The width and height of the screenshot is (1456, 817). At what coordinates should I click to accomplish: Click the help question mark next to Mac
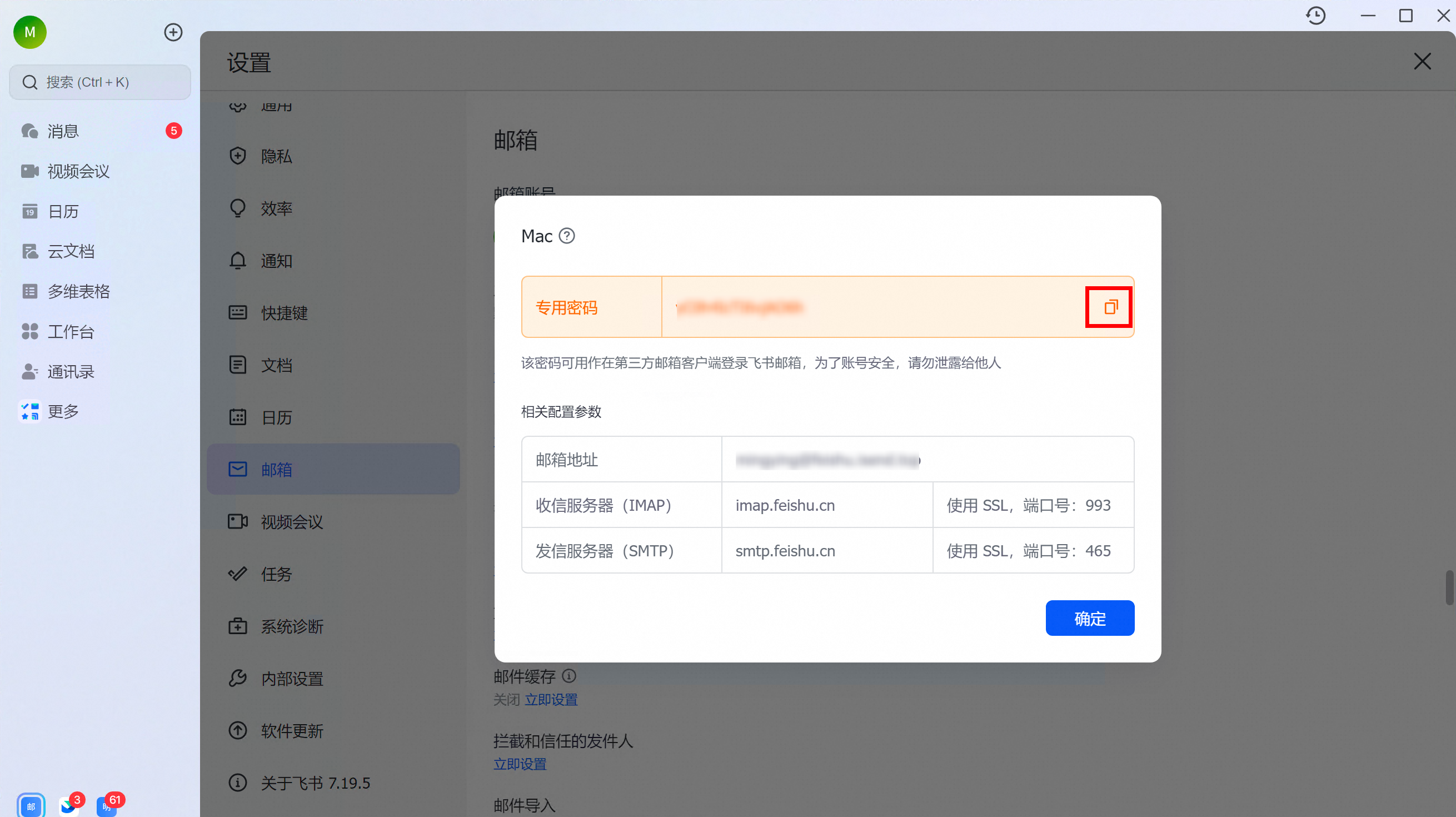click(566, 236)
